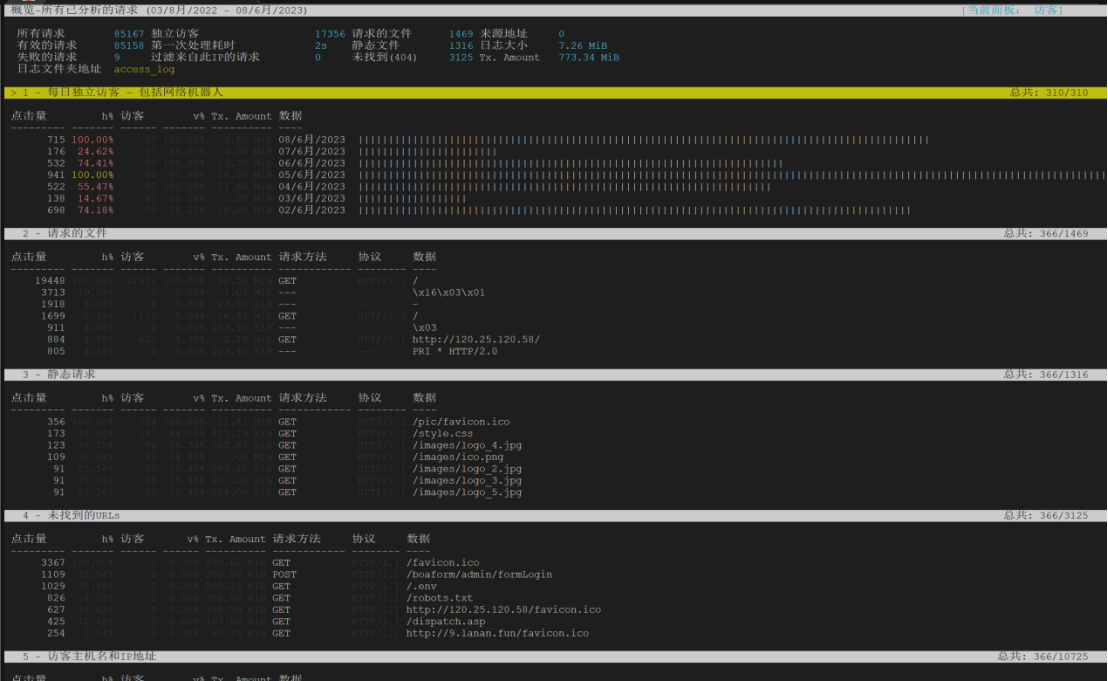Select the highlighted panel 1 每日独立访客 header
This screenshot has height=681, width=1108.
pyautogui.click(x=555, y=93)
